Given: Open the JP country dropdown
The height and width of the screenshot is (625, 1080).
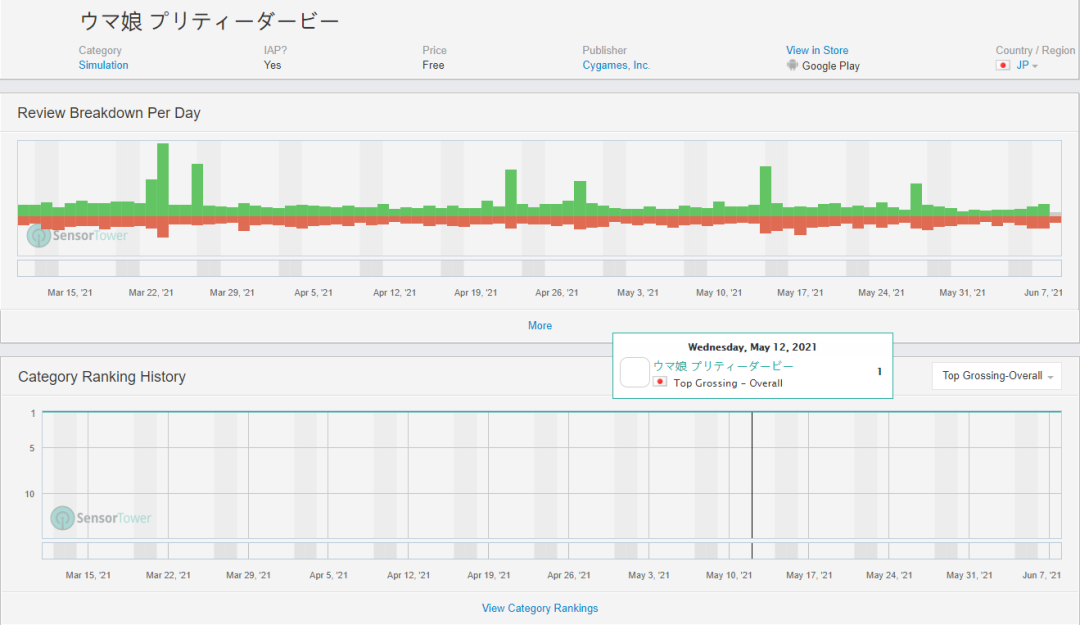Looking at the screenshot, I should click(x=1027, y=65).
